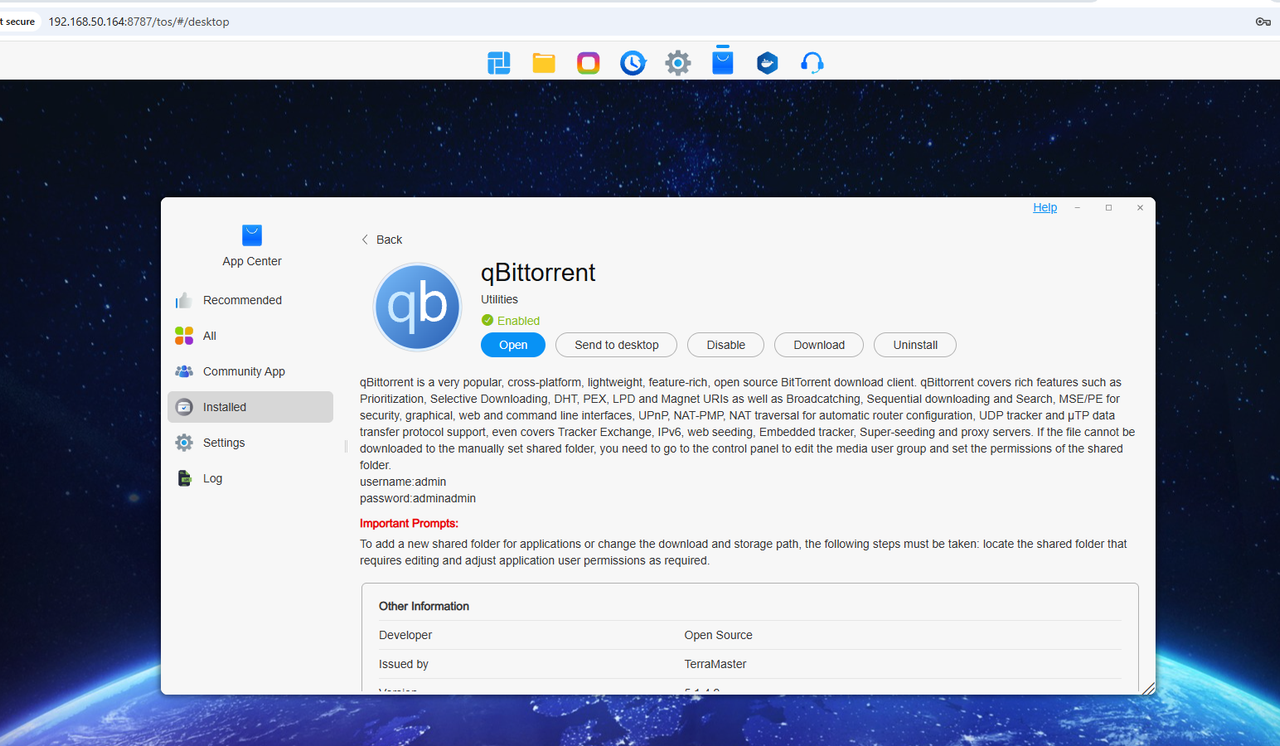
Task: Open the blue window-grid icon in top dock
Action: [499, 63]
